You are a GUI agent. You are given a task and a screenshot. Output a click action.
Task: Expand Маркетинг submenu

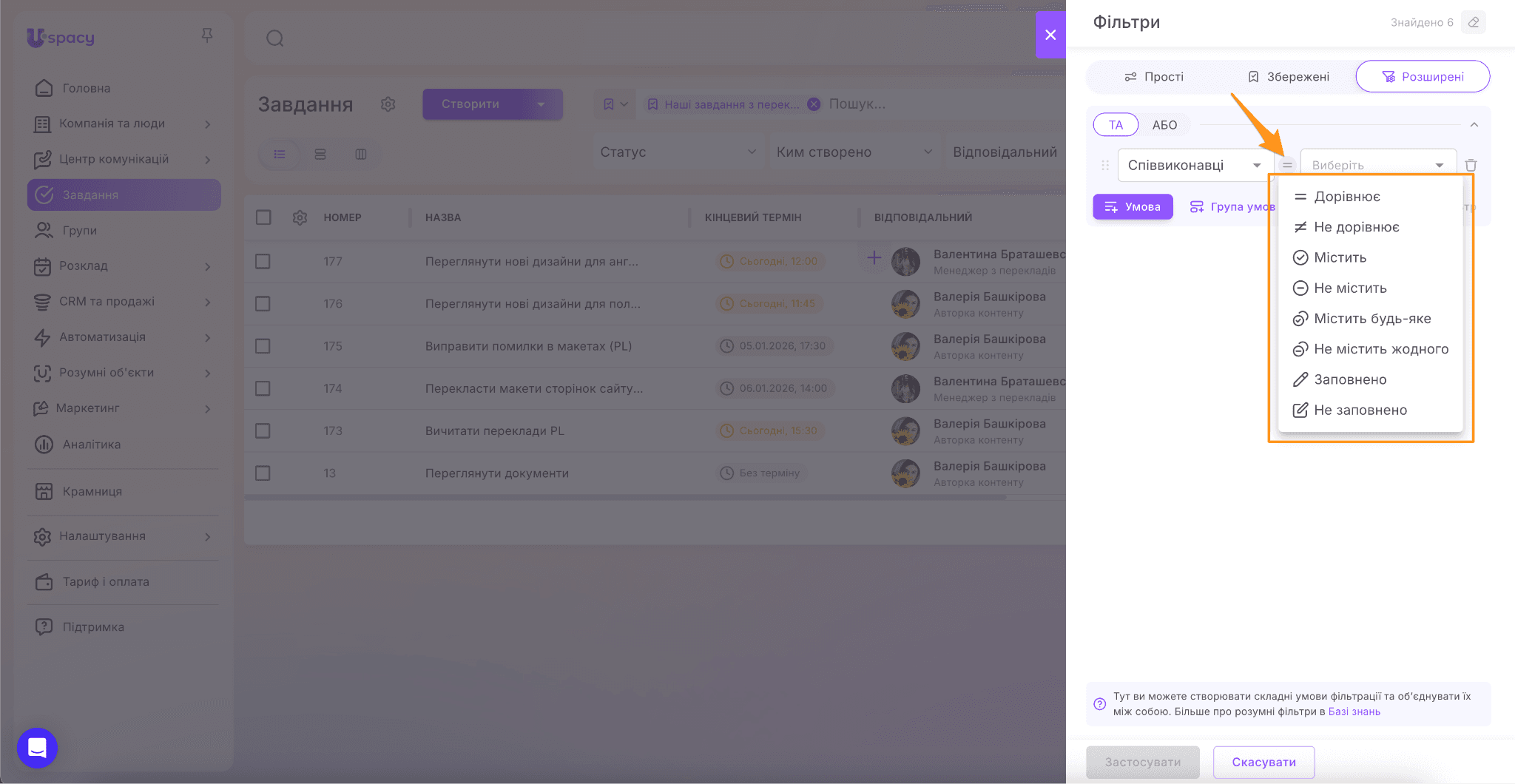click(208, 408)
